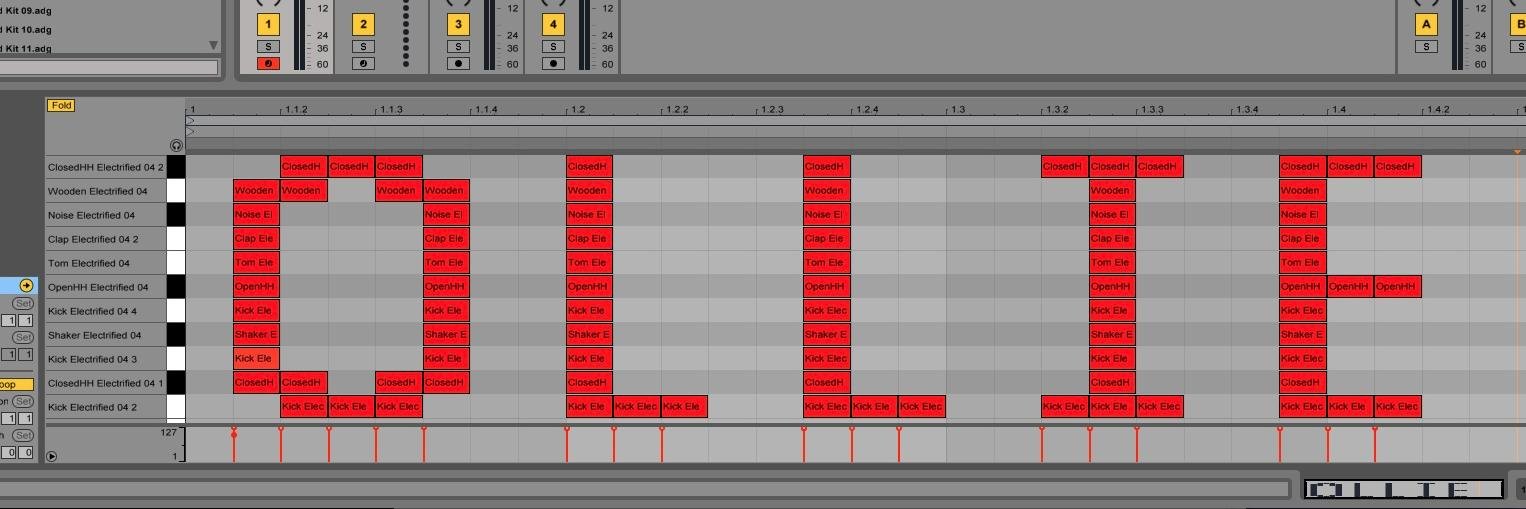Select the Noise note starting at 1.2
Image resolution: width=1526 pixels, height=509 pixels.
pyautogui.click(x=589, y=215)
